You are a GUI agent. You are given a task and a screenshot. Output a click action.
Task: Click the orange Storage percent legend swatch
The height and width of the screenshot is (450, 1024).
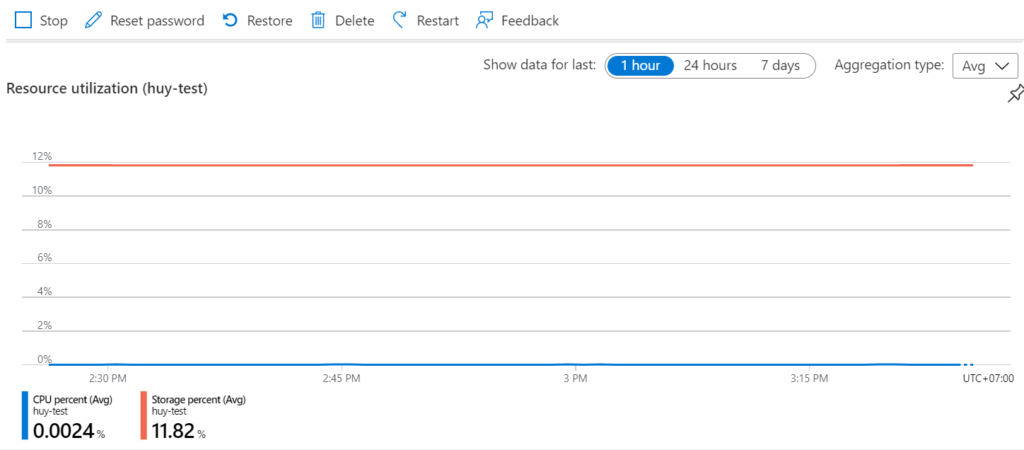(144, 415)
